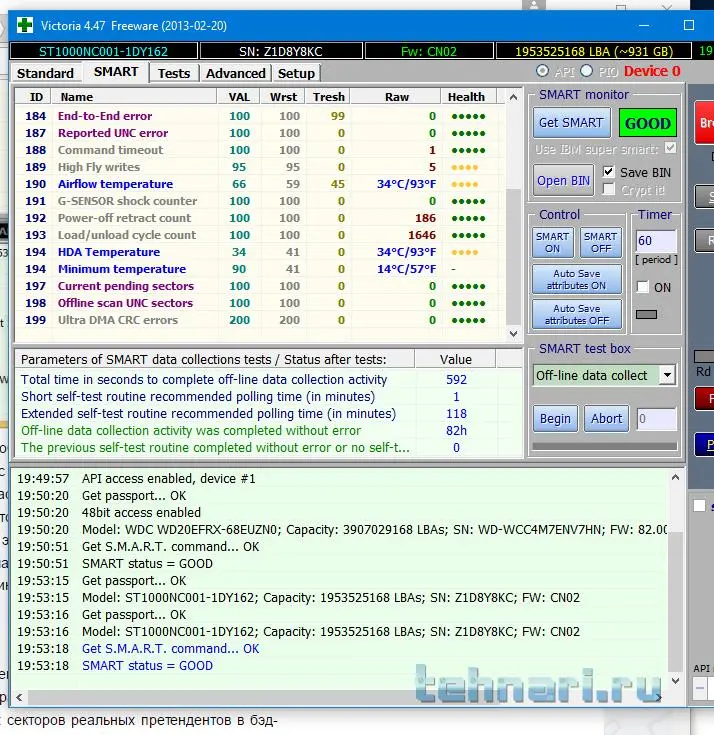The image size is (714, 735).
Task: Click the log panel scroll down arrow
Action: (675, 681)
